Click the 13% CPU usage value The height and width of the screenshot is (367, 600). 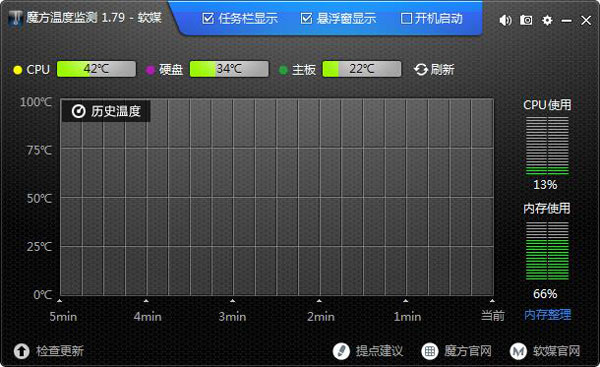tap(545, 185)
